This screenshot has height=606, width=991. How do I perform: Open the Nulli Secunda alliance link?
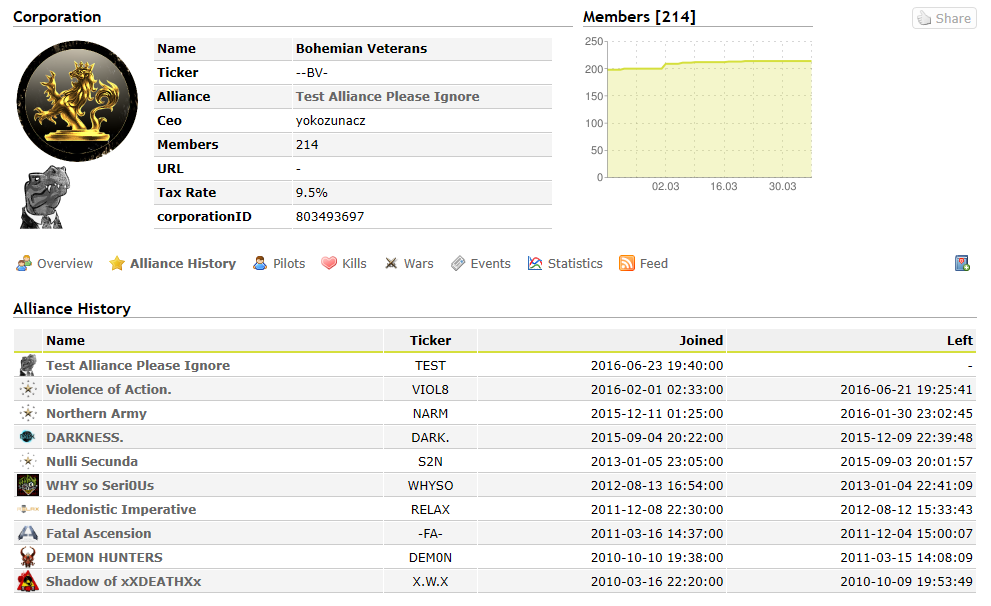pyautogui.click(x=92, y=462)
